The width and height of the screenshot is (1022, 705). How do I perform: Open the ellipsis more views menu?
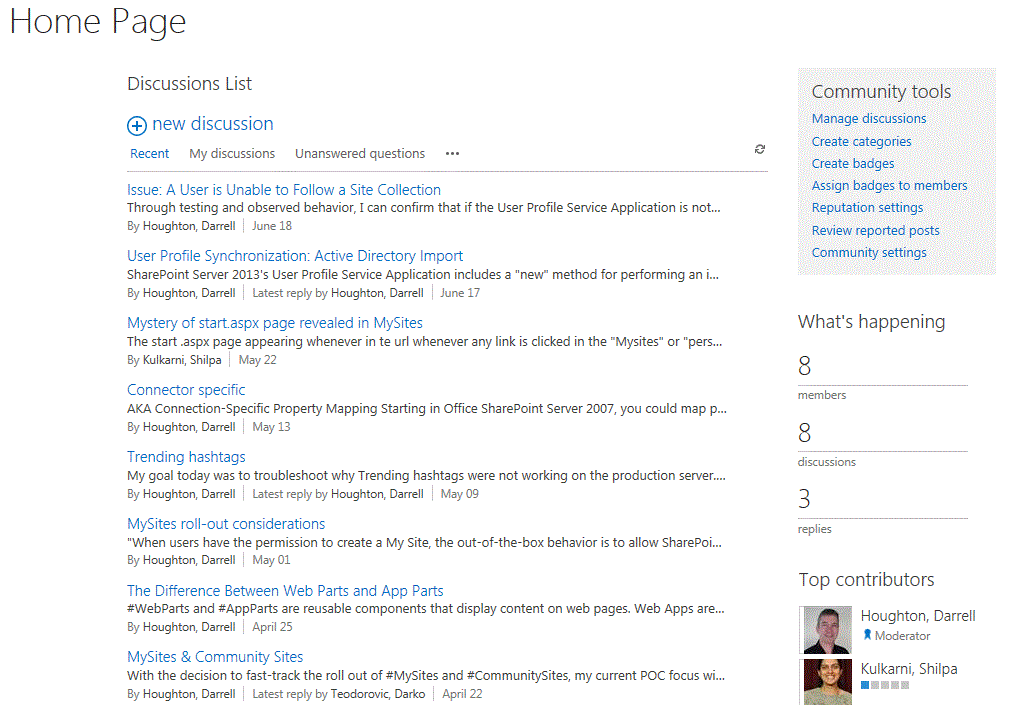point(452,154)
